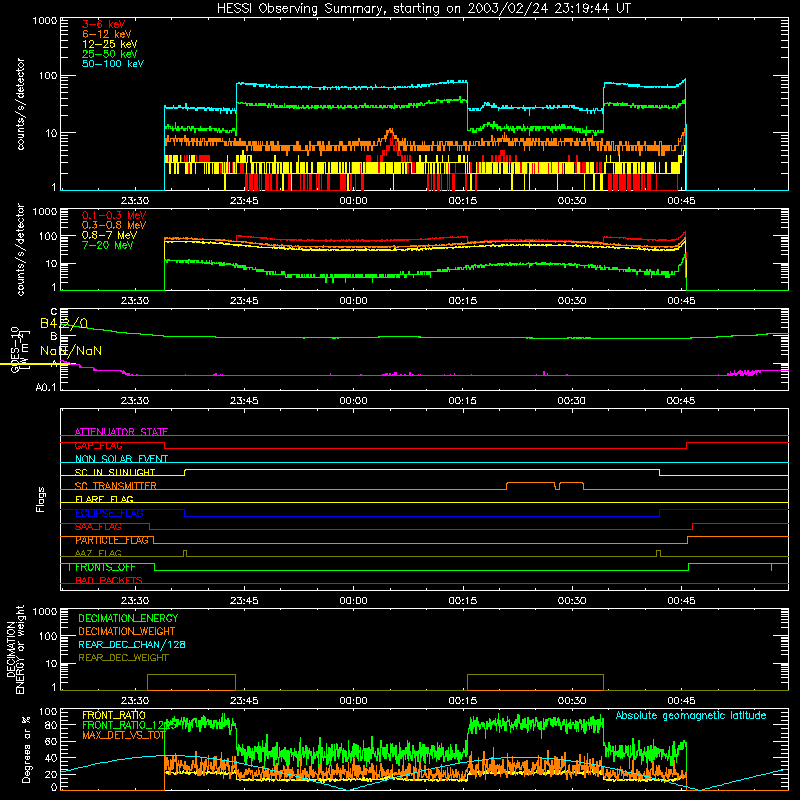Viewport: 800px width, 800px height.
Task: Click the 0.3-0.8 MeV legend label
Action: (x=114, y=225)
